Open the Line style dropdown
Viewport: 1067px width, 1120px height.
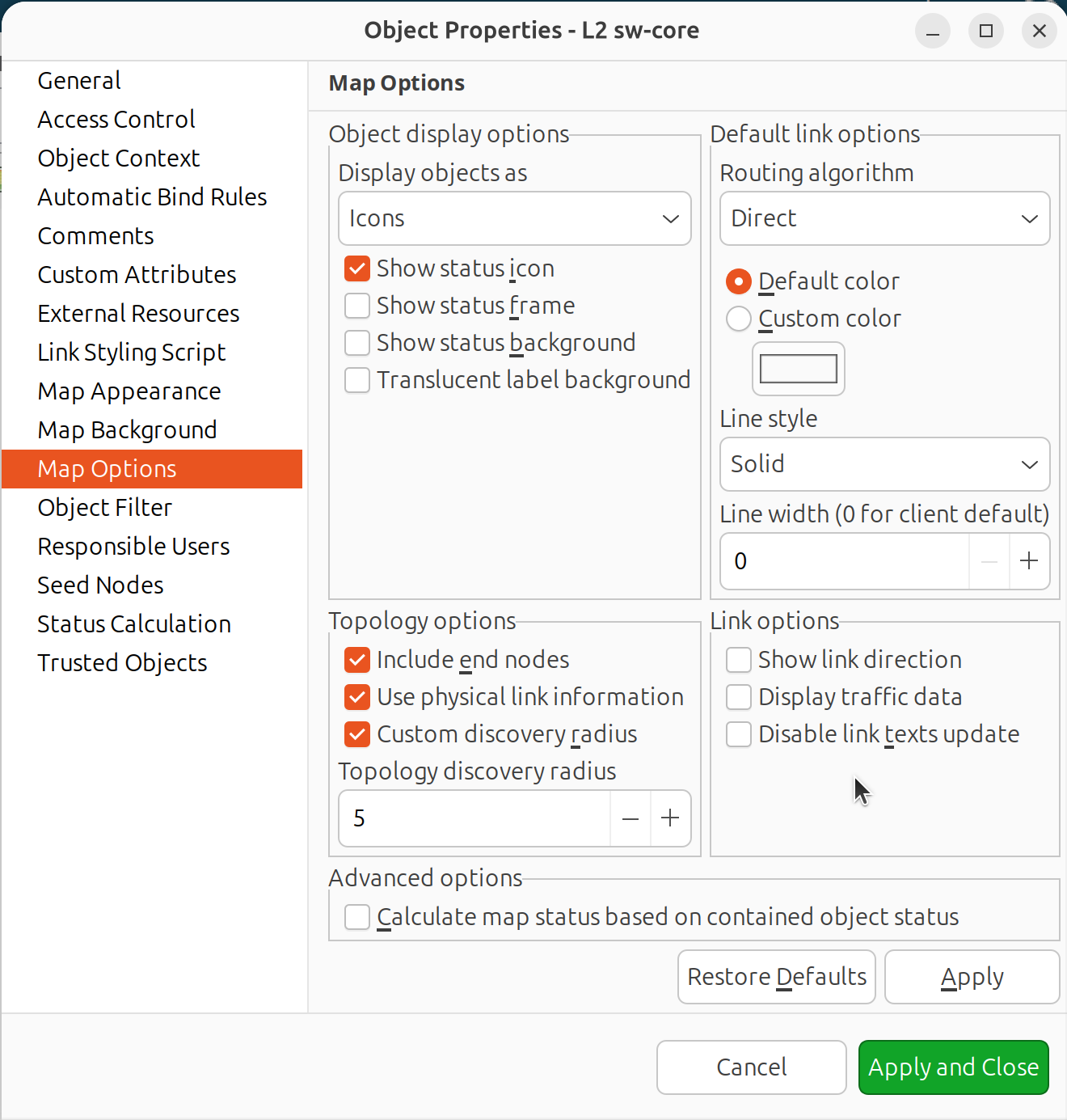[x=884, y=464]
